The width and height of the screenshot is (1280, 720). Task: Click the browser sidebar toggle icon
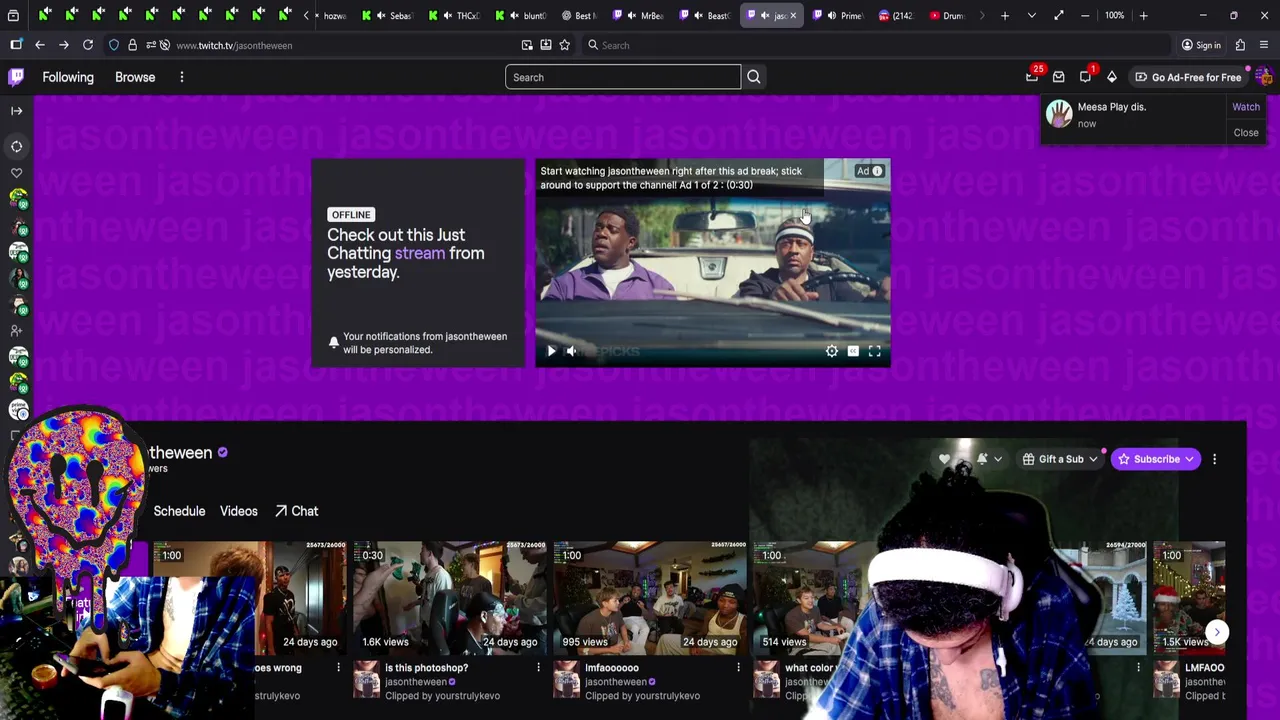tap(16, 45)
